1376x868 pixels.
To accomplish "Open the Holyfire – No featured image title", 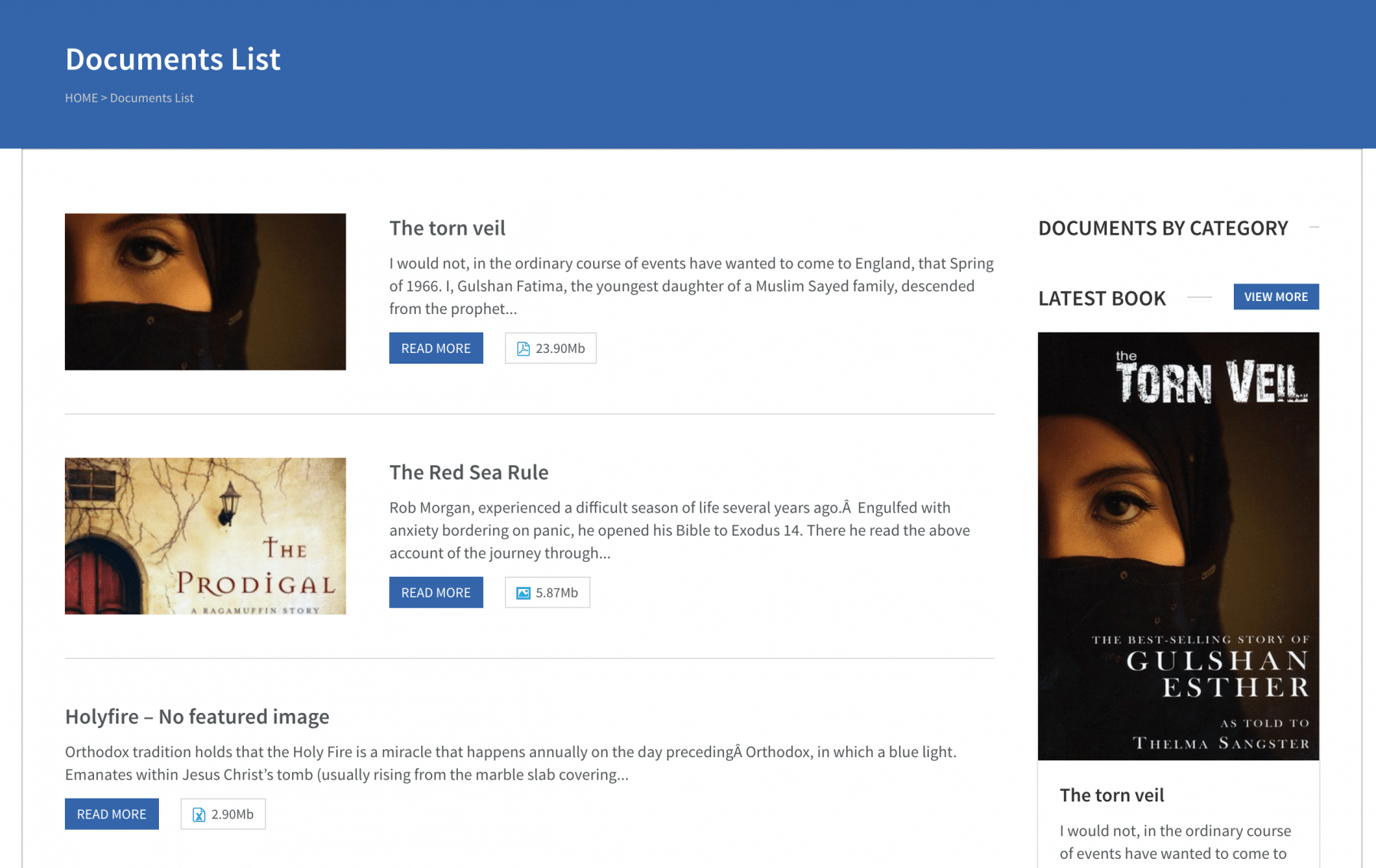I will click(197, 717).
